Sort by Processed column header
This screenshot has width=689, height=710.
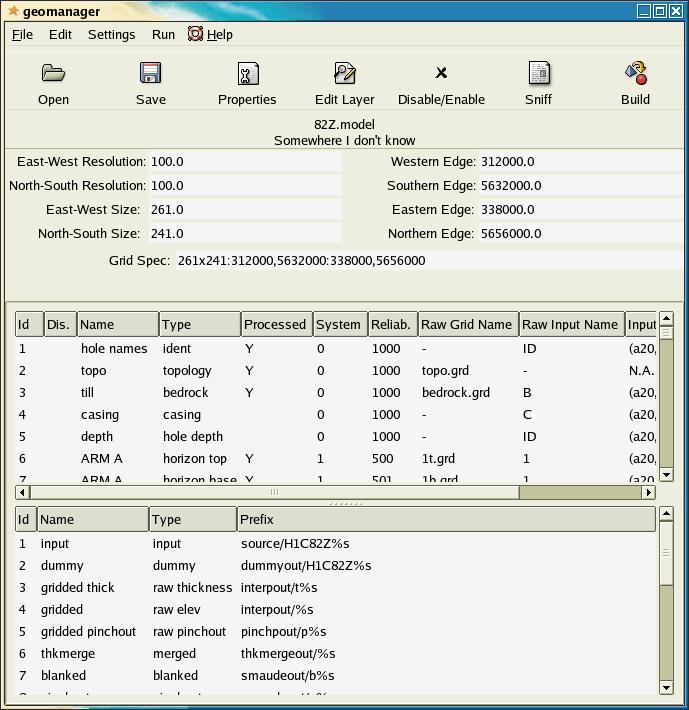tap(275, 324)
